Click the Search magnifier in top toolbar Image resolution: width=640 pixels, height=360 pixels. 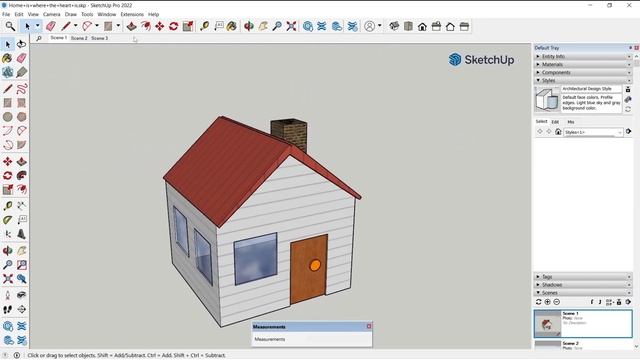10,27
